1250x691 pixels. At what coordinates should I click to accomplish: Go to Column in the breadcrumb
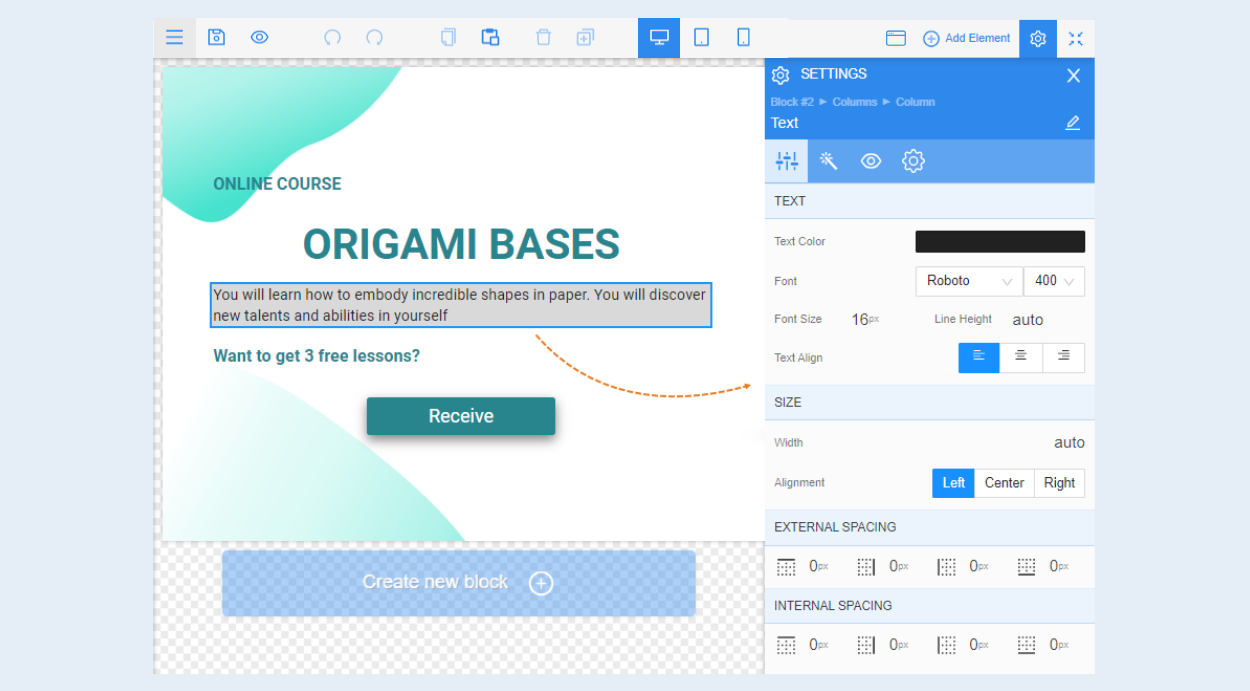click(915, 102)
